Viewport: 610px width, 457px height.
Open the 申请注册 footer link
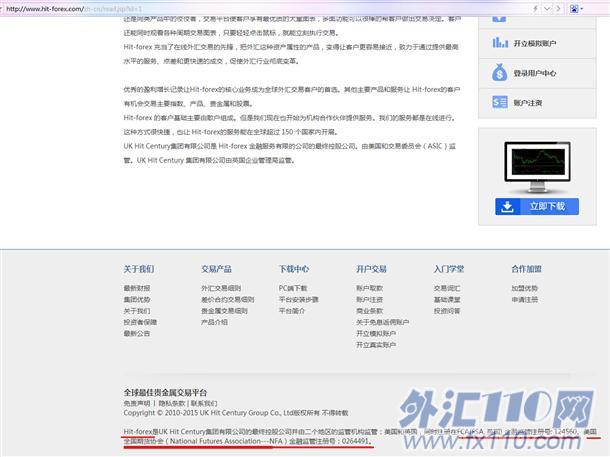[524, 299]
